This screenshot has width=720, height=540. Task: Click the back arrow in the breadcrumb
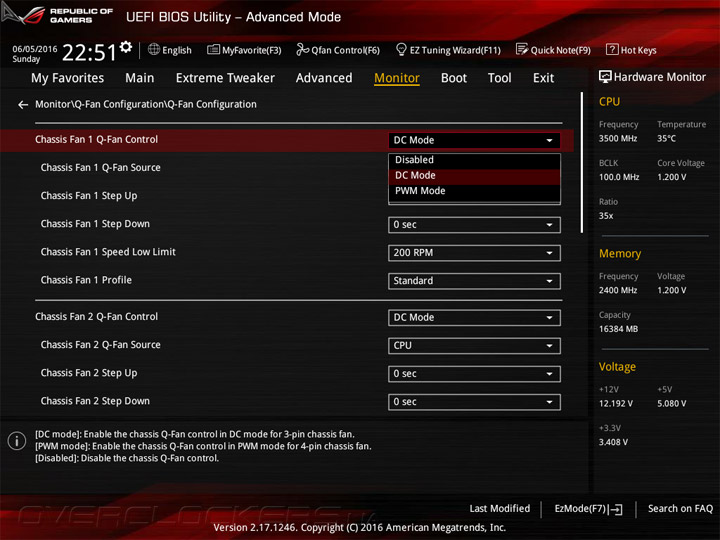[x=23, y=105]
